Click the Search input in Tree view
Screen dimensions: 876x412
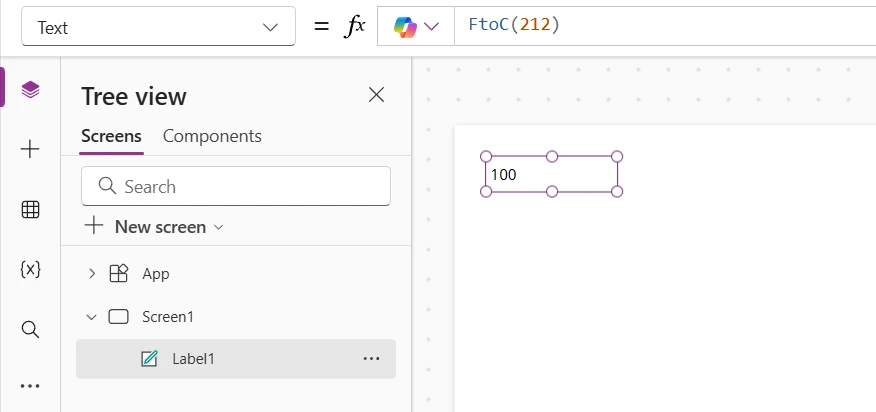[x=236, y=186]
